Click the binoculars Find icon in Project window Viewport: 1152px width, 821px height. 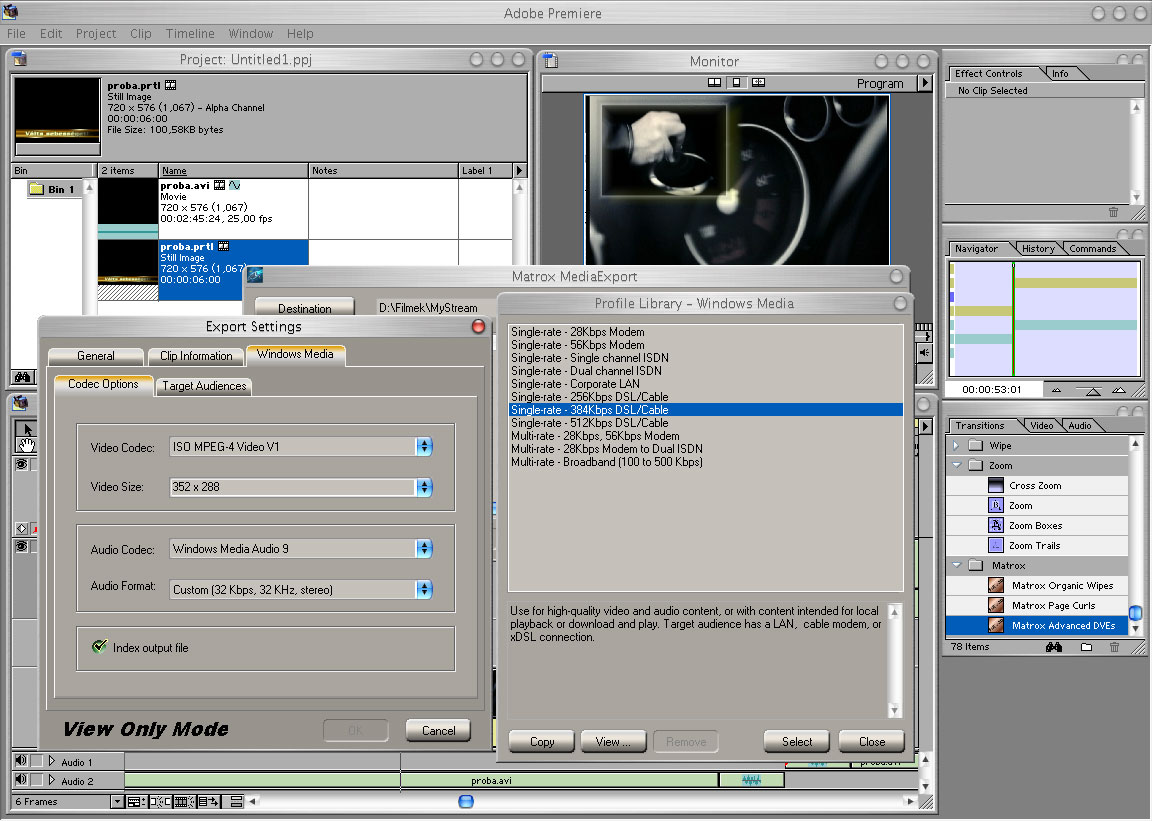point(22,377)
